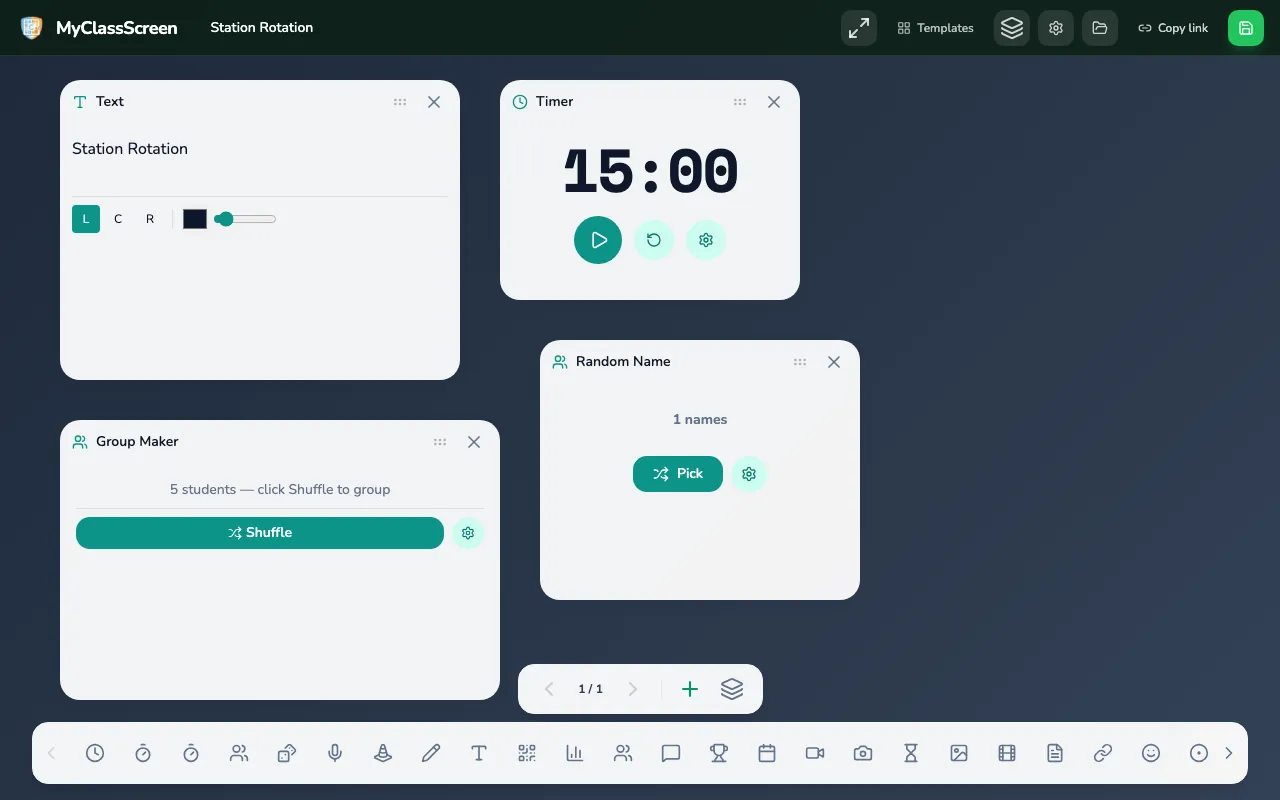
Task: Set text alignment to center (C)
Action: pos(118,219)
